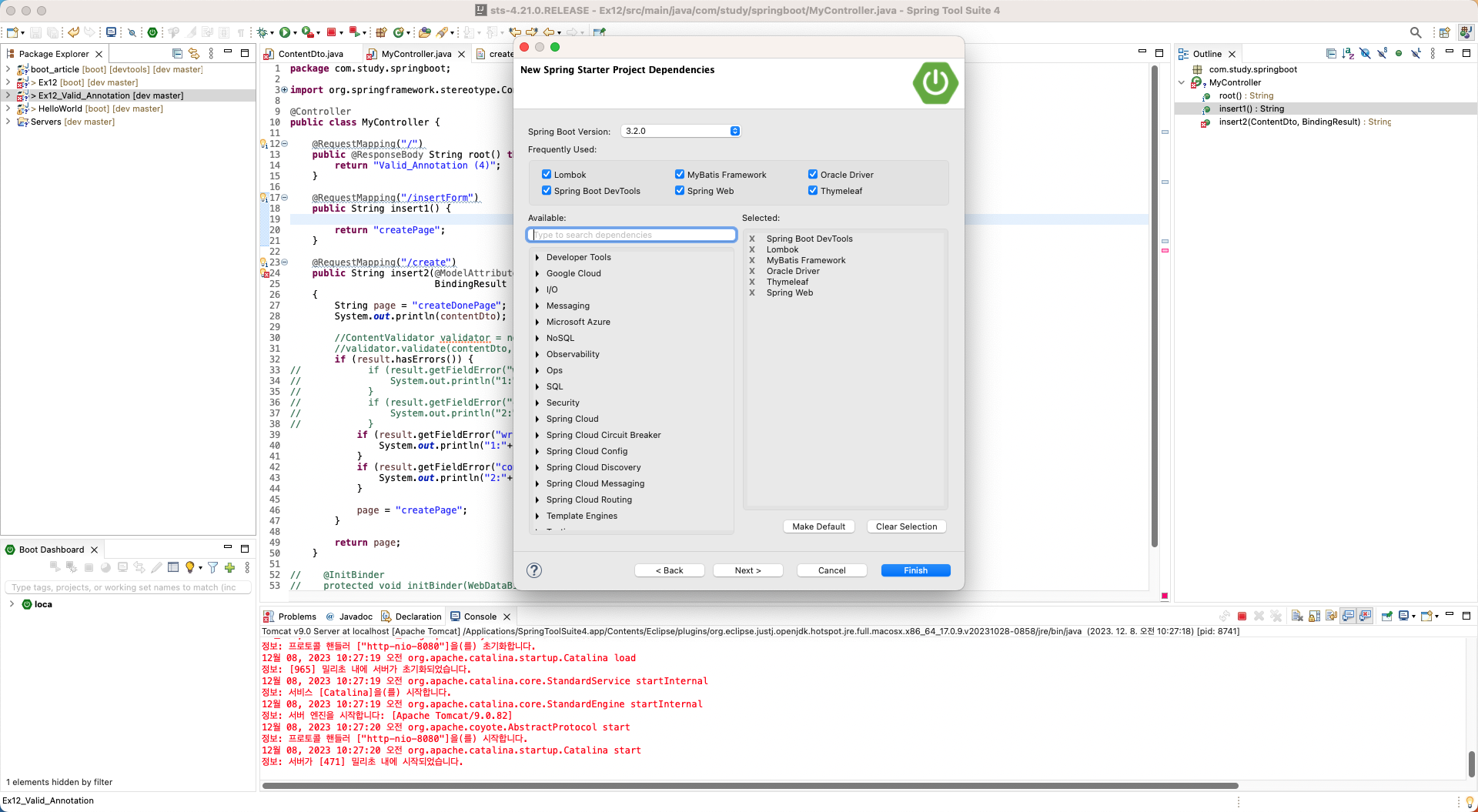The width and height of the screenshot is (1478, 812).
Task: Focus the dependency search field
Action: point(631,235)
